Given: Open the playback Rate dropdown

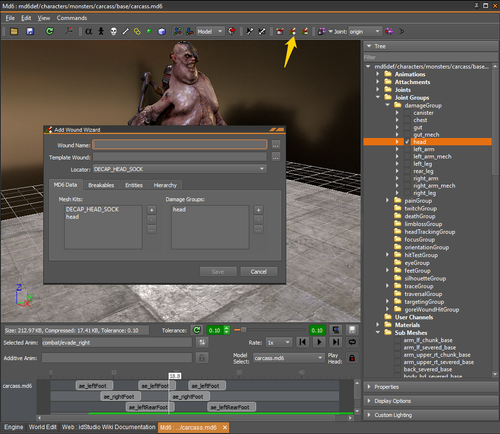Looking at the screenshot, I should pyautogui.click(x=279, y=342).
